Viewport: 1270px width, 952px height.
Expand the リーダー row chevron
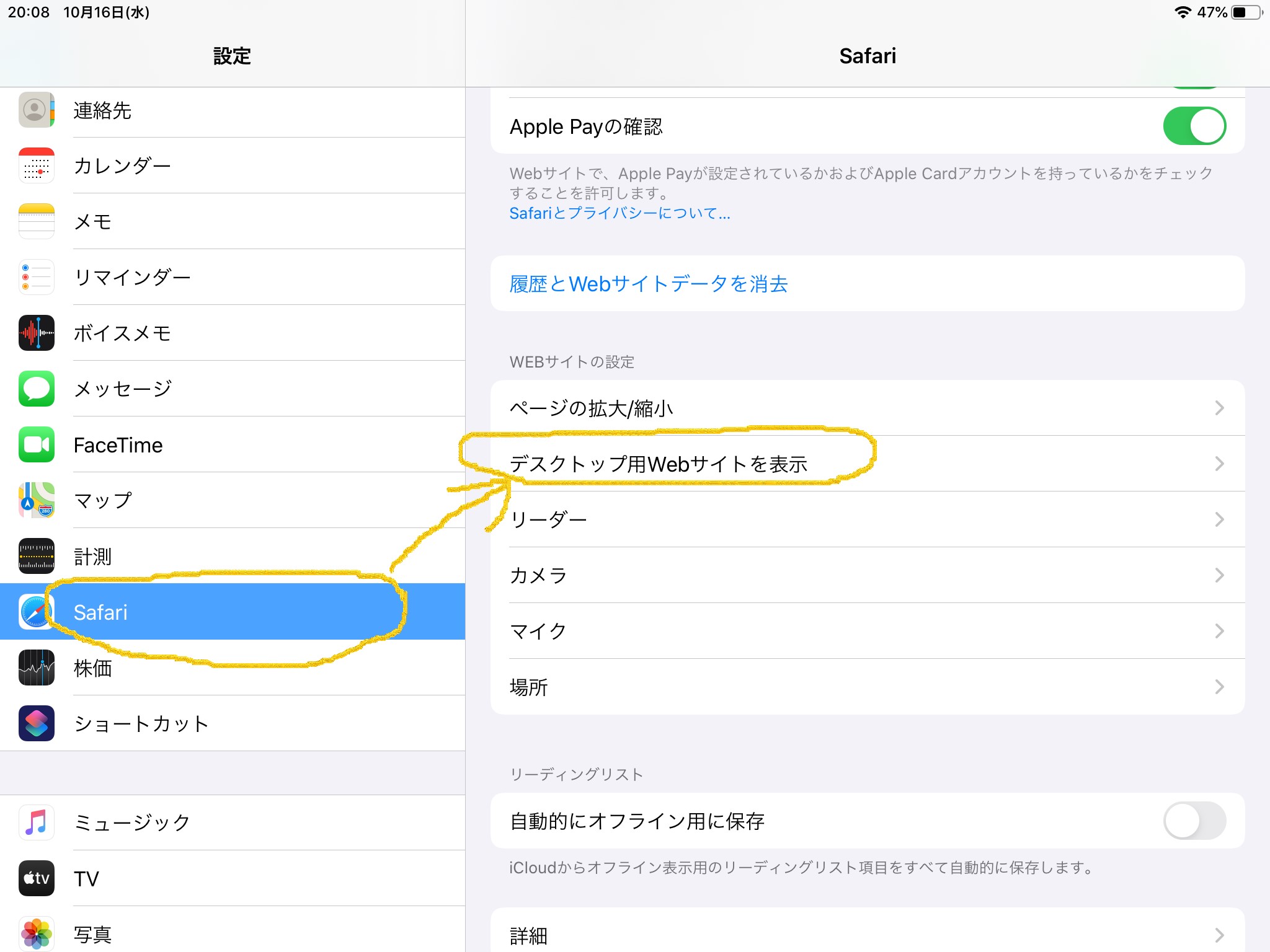point(1219,519)
